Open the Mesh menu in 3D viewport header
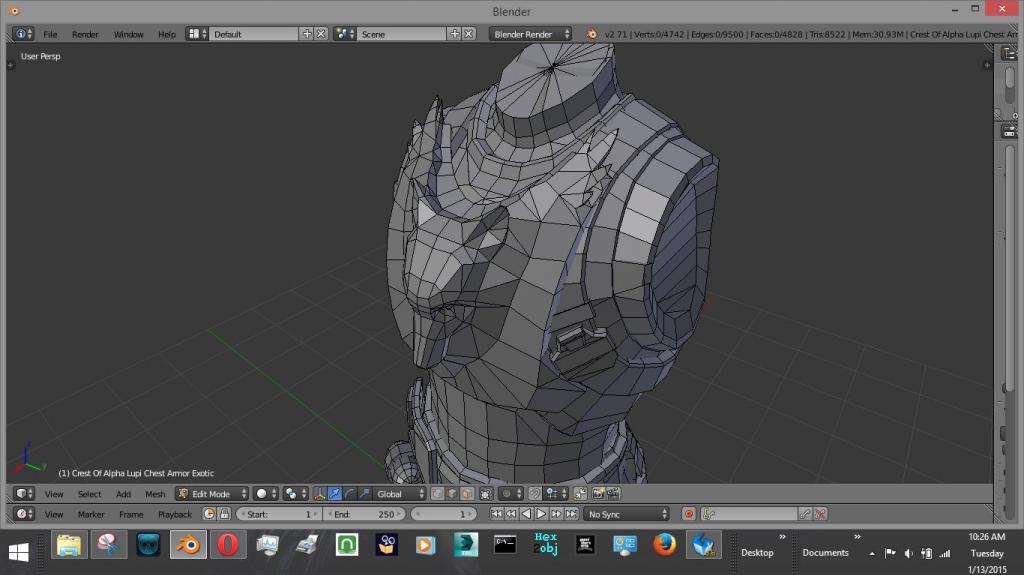This screenshot has height=575, width=1024. [155, 494]
